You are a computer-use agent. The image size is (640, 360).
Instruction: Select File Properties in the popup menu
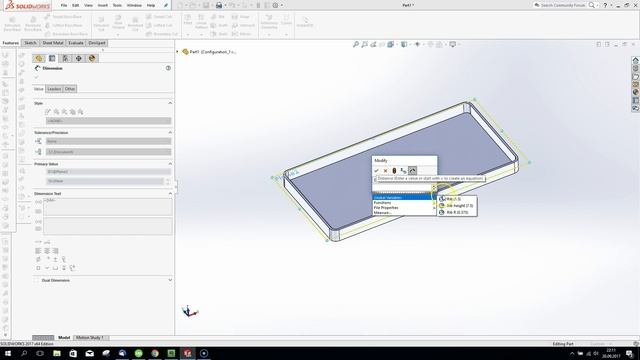[x=404, y=207]
